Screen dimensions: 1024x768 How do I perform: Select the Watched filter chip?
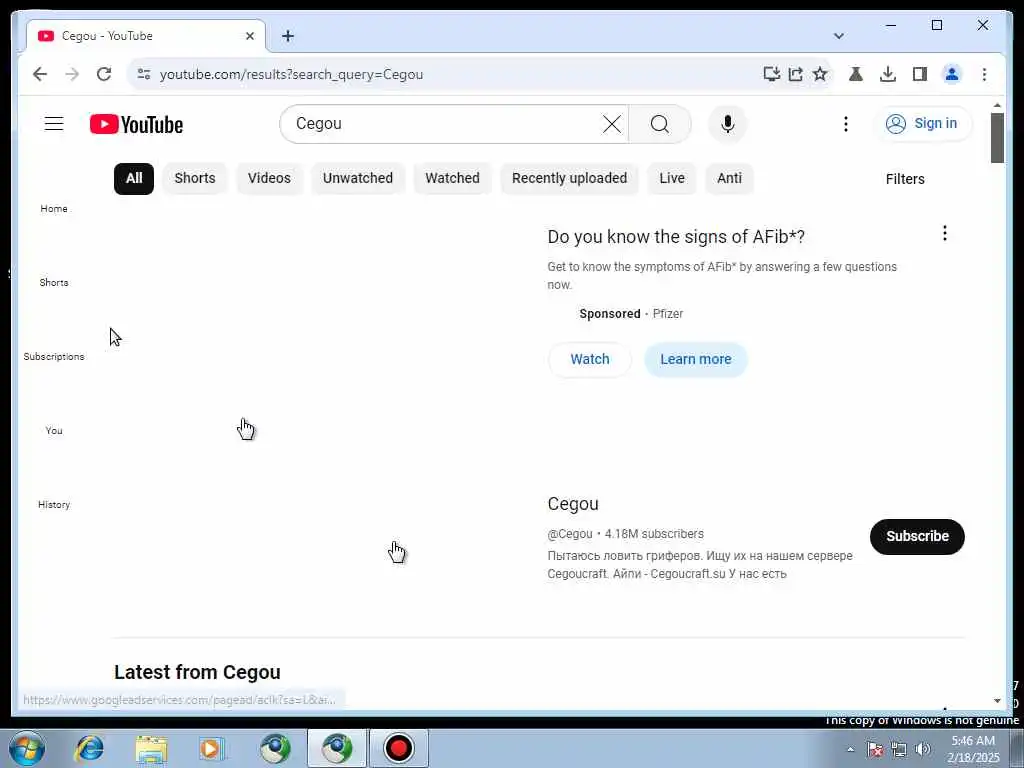pos(452,178)
